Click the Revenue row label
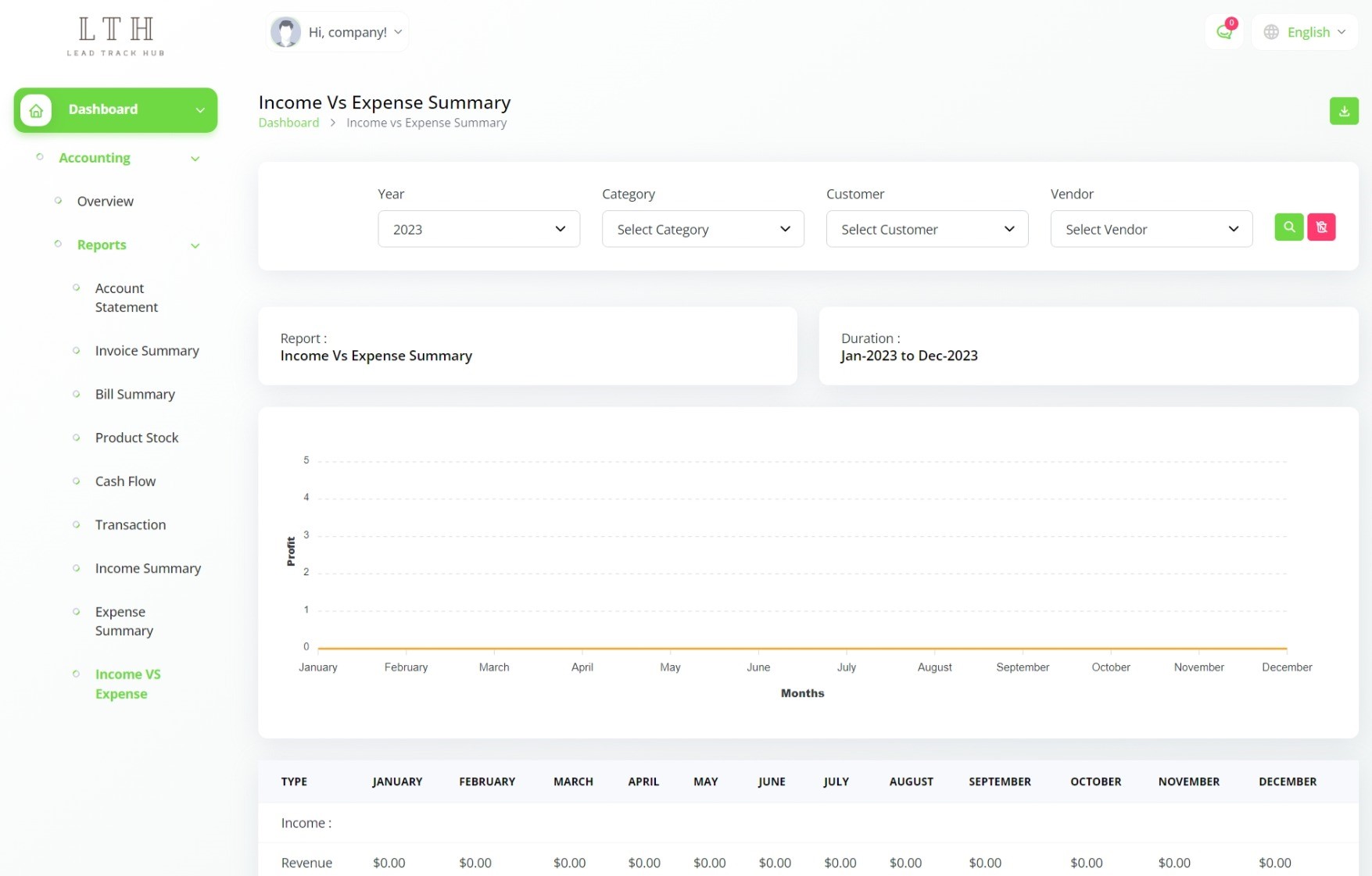1372x876 pixels. coord(306,863)
